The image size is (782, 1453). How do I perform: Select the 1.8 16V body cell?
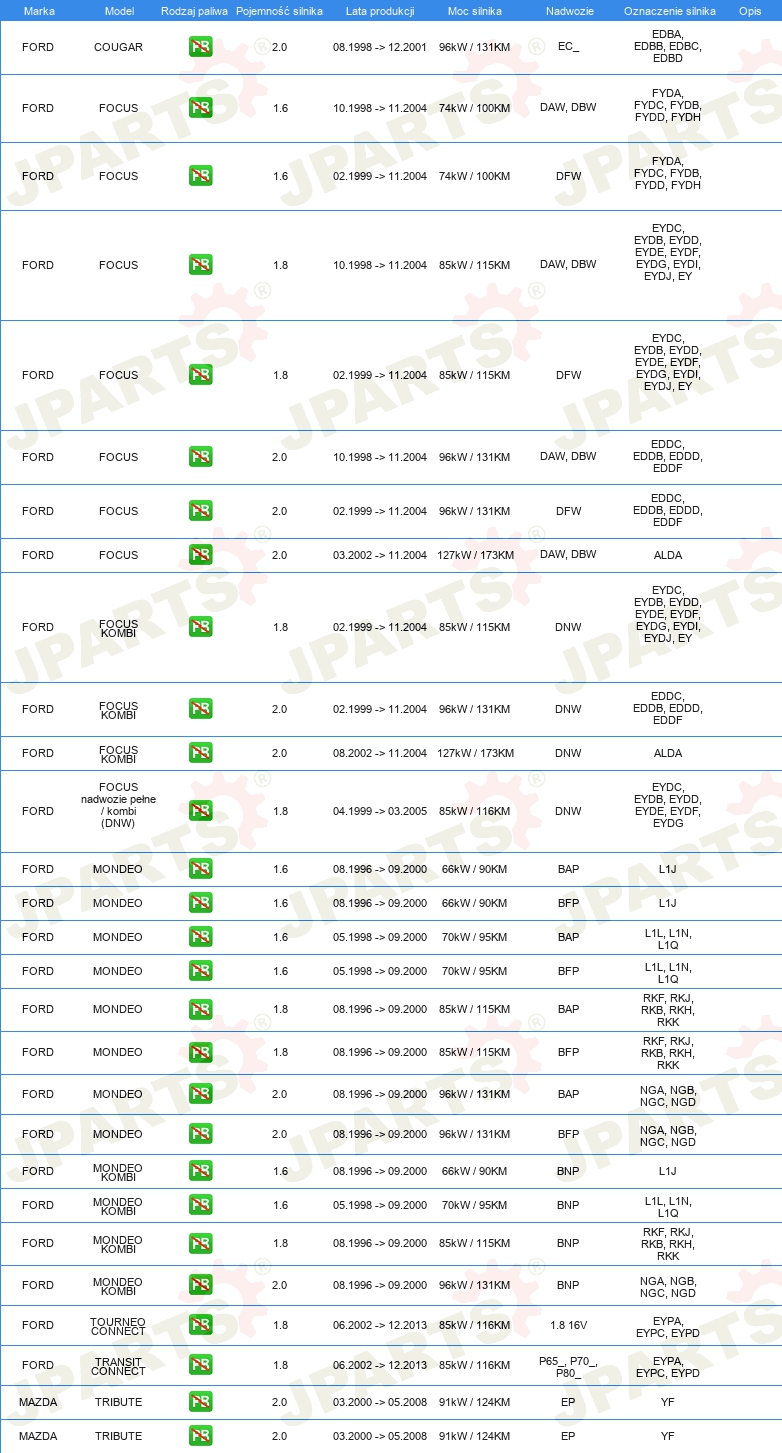pyautogui.click(x=568, y=1325)
